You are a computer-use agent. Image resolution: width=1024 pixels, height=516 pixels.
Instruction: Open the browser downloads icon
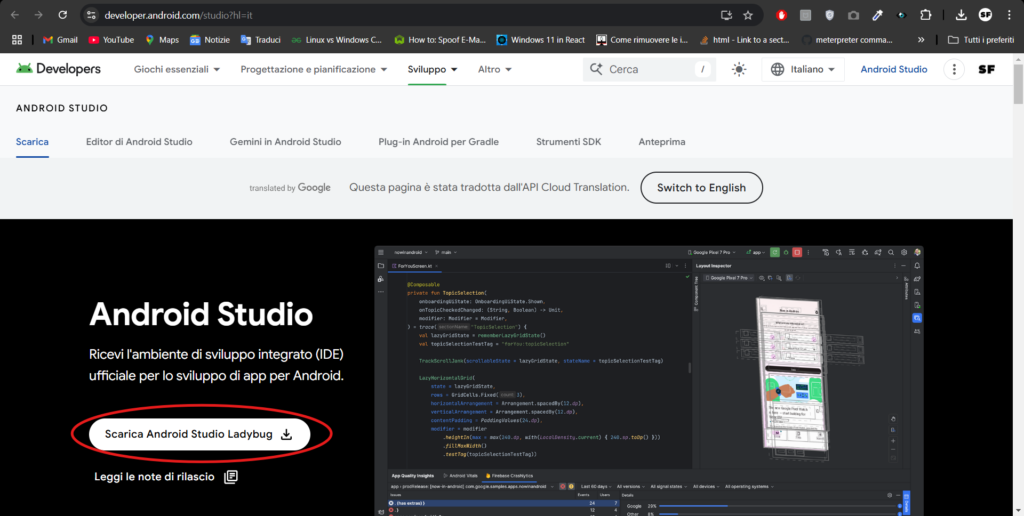[961, 15]
